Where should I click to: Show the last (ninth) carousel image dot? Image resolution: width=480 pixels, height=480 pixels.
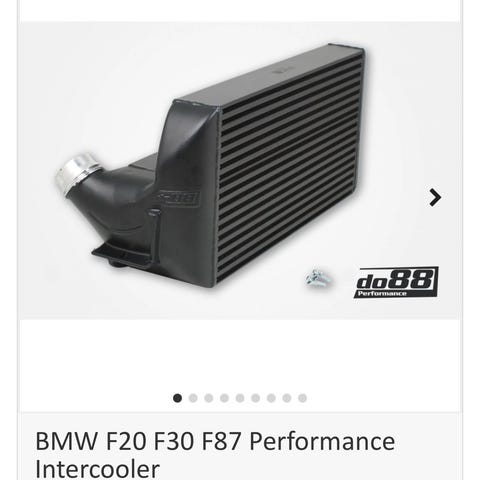[x=303, y=398]
